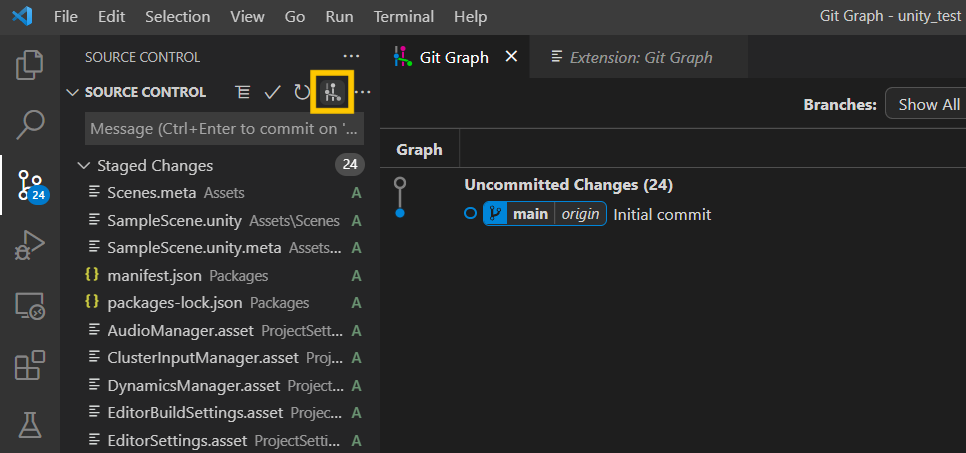Viewport: 966px width, 453px height.
Task: Open manifest.json staged file
Action: point(220,275)
